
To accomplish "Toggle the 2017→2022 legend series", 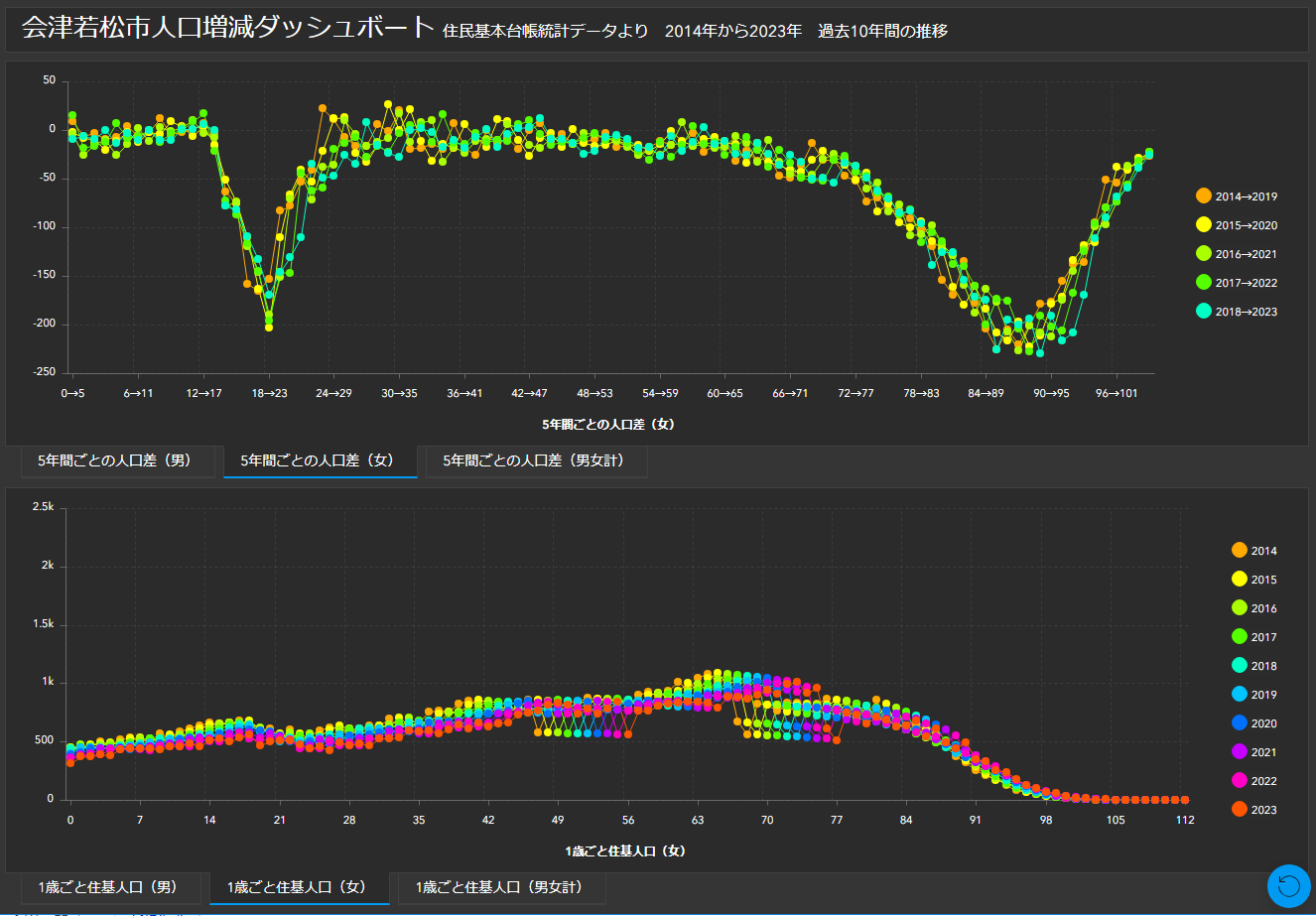I will click(x=1237, y=283).
